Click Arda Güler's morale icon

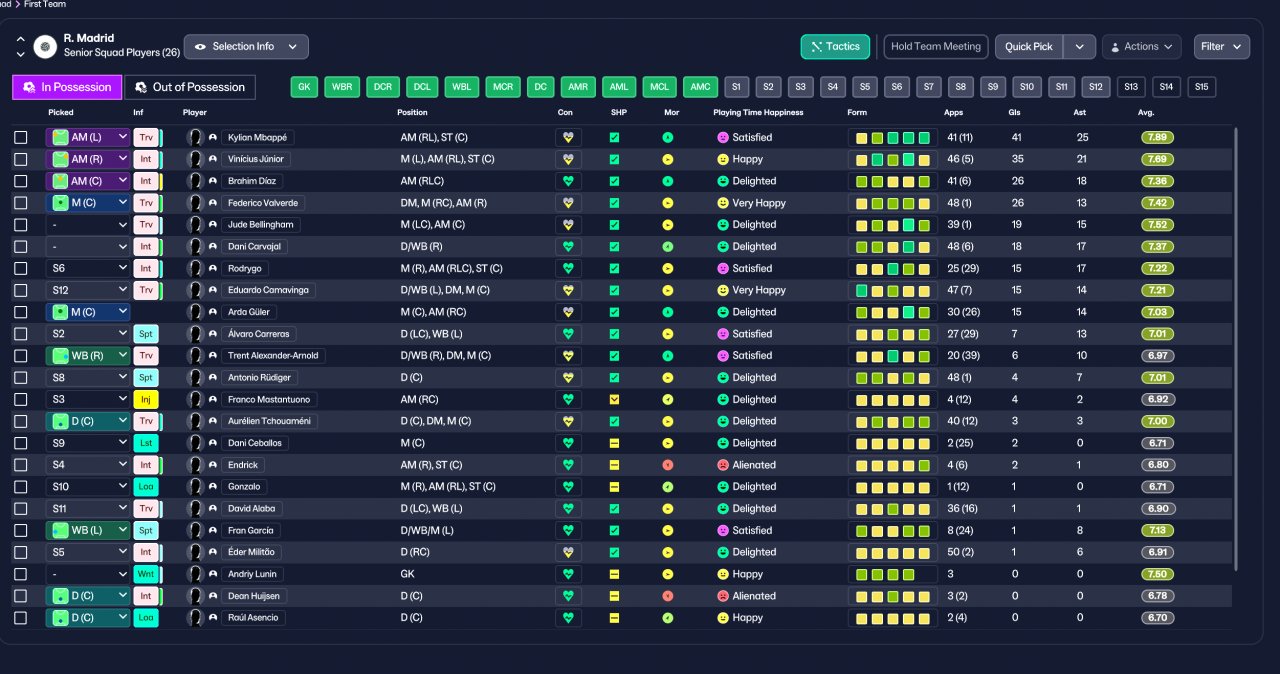pos(668,312)
